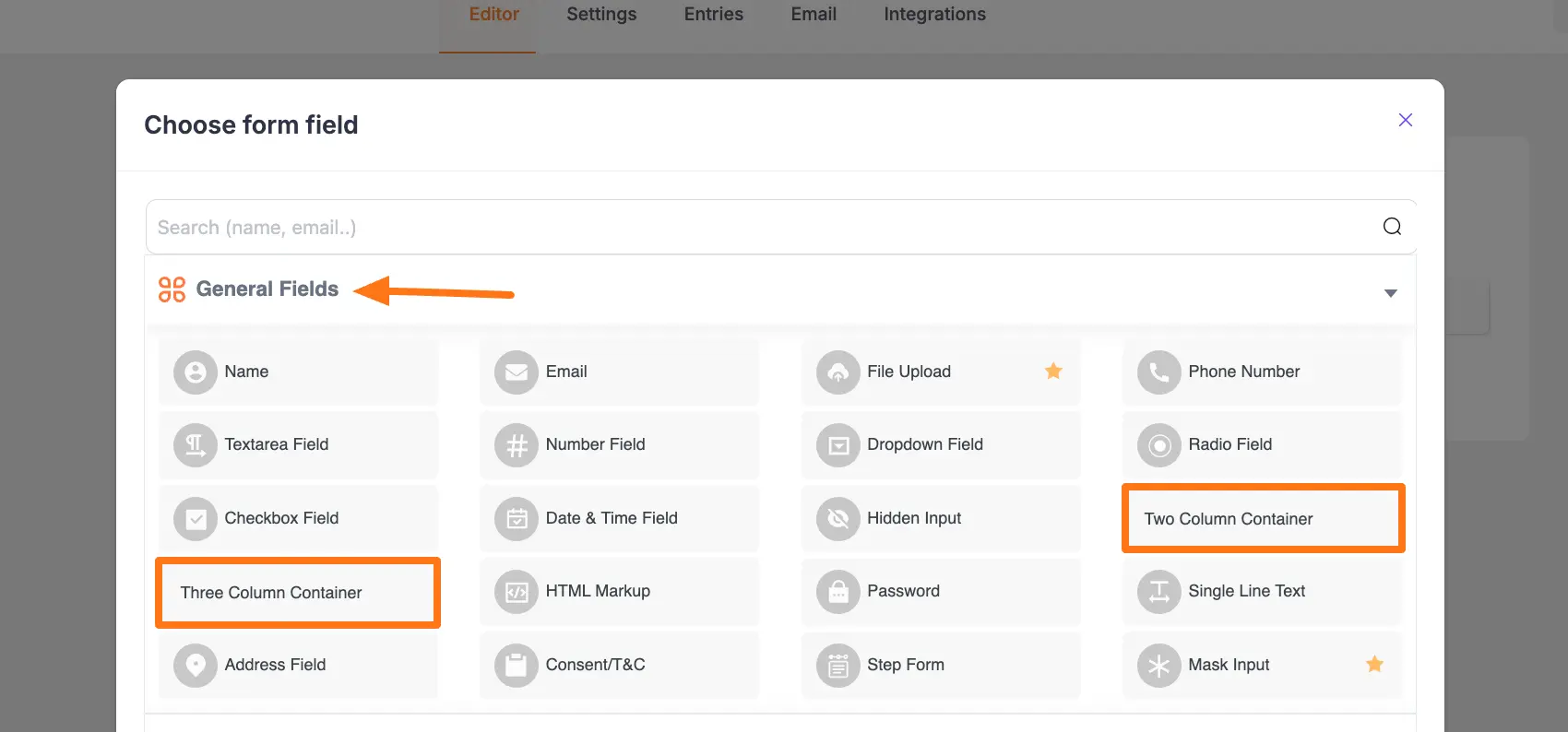Viewport: 1568px width, 732px height.
Task: Select the Hidden Input crossed-eye icon
Action: (x=837, y=519)
